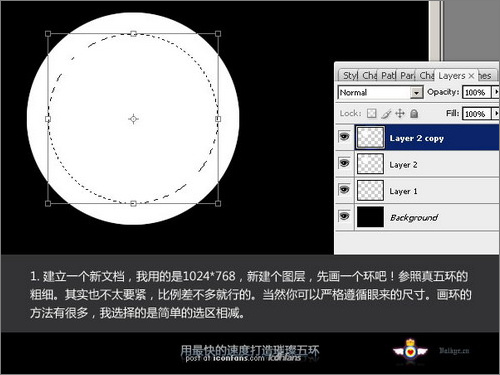Image resolution: width=500 pixels, height=375 pixels.
Task: Switch to the Pat tab
Action: coord(388,76)
